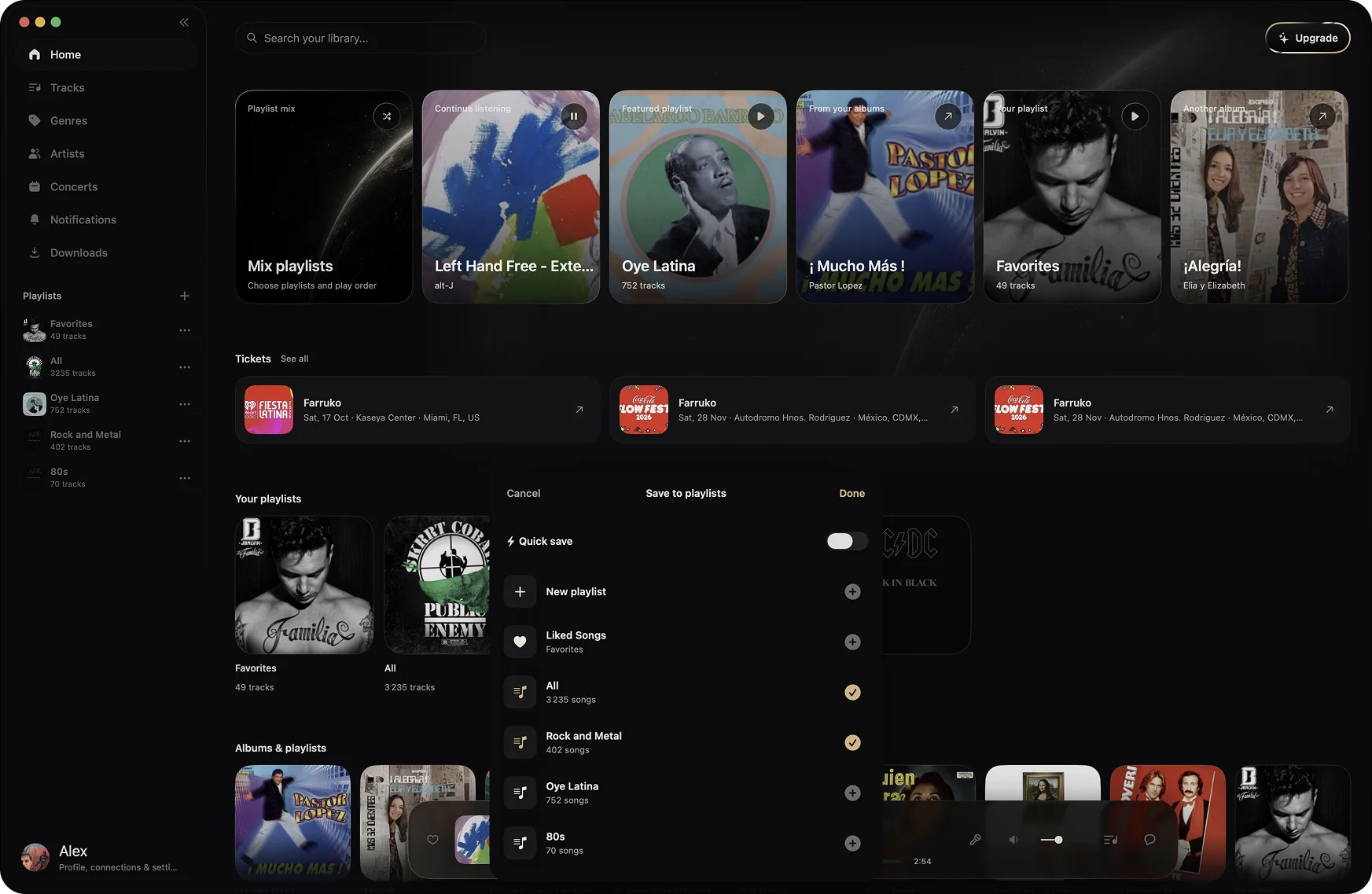Screen dimensions: 1372x894
Task: Click the Upgrade button
Action: (x=1308, y=38)
